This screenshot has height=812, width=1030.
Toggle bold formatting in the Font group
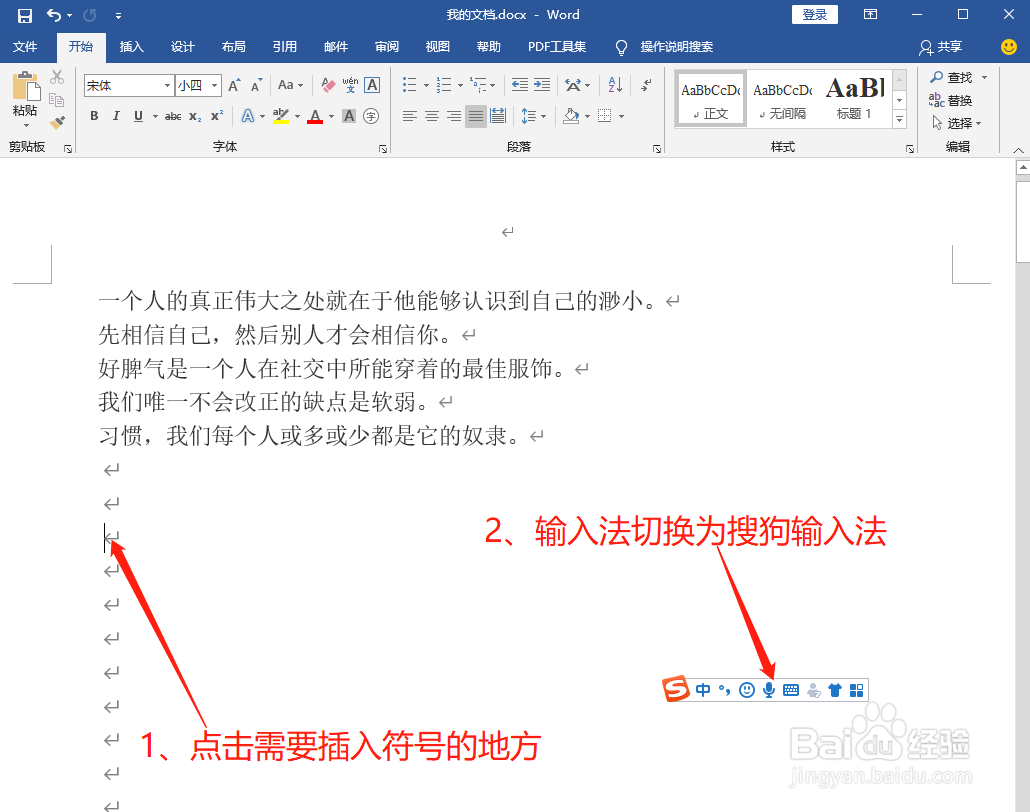click(93, 116)
